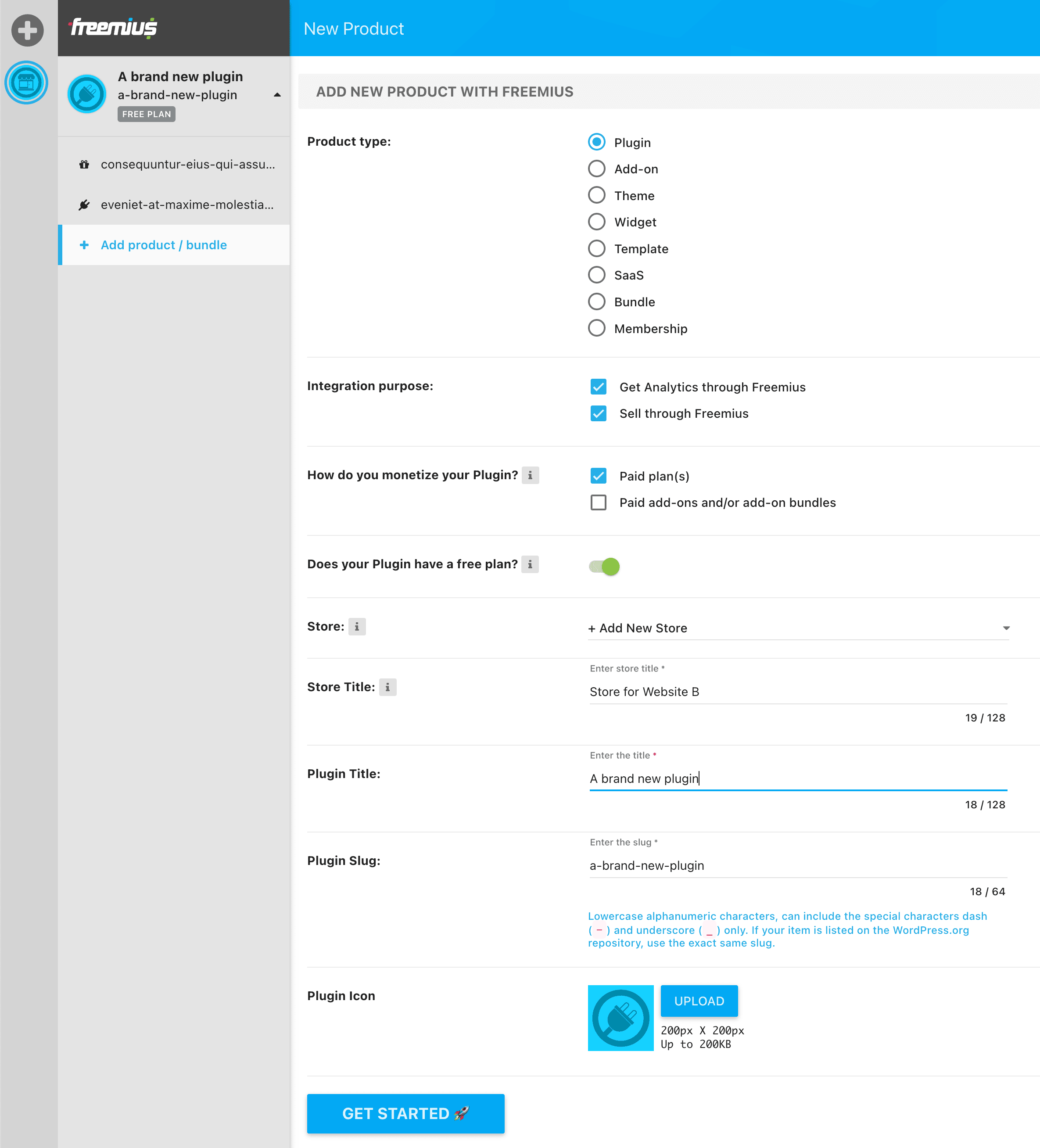Open the store icon in left rail

(26, 83)
